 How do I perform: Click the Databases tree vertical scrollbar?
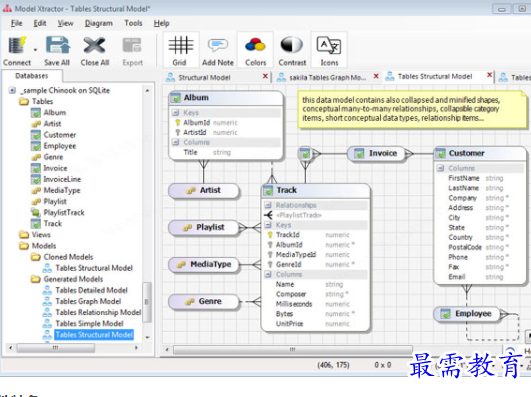147,301
